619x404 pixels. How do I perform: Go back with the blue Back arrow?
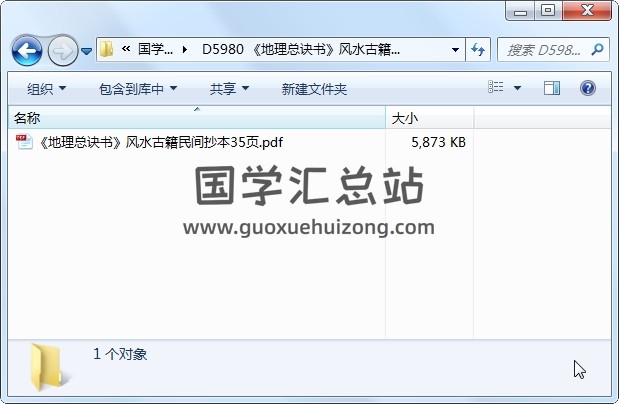tap(27, 51)
